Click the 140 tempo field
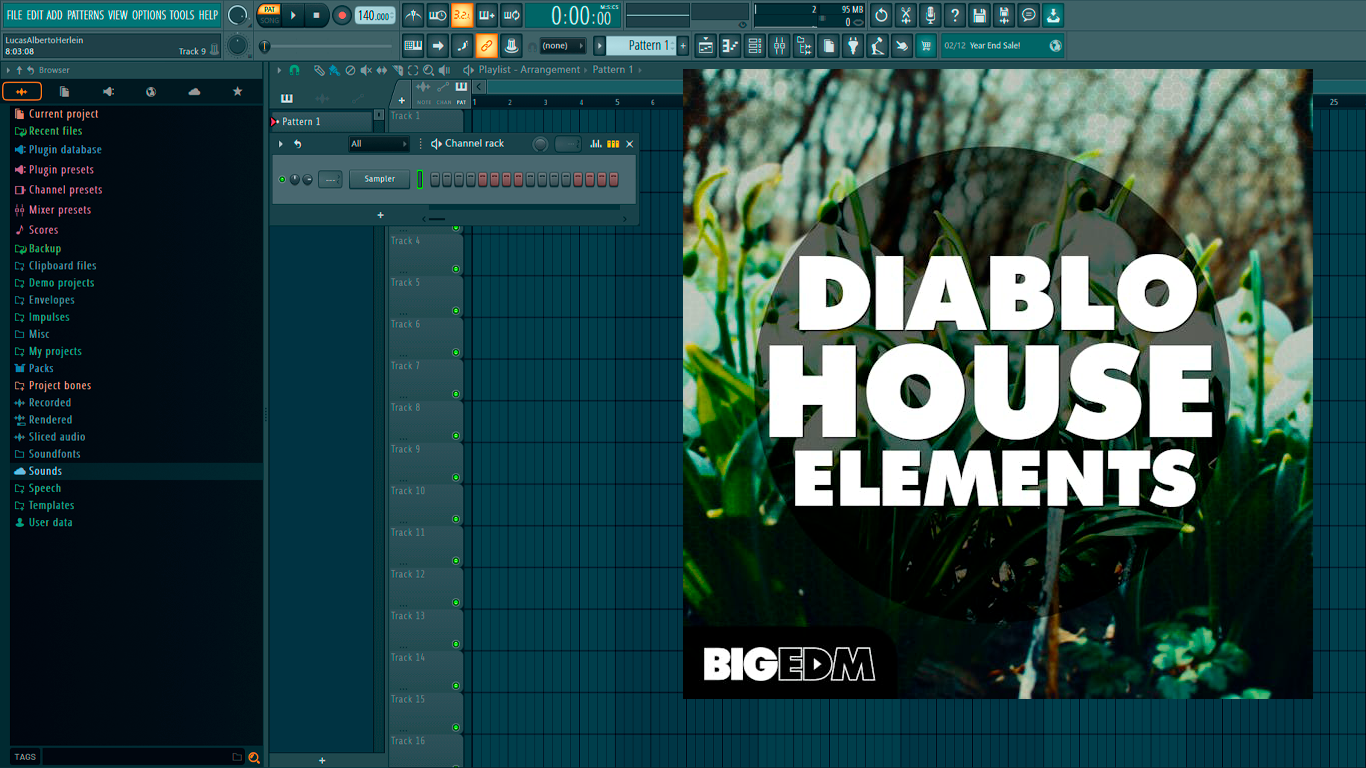 (x=375, y=15)
